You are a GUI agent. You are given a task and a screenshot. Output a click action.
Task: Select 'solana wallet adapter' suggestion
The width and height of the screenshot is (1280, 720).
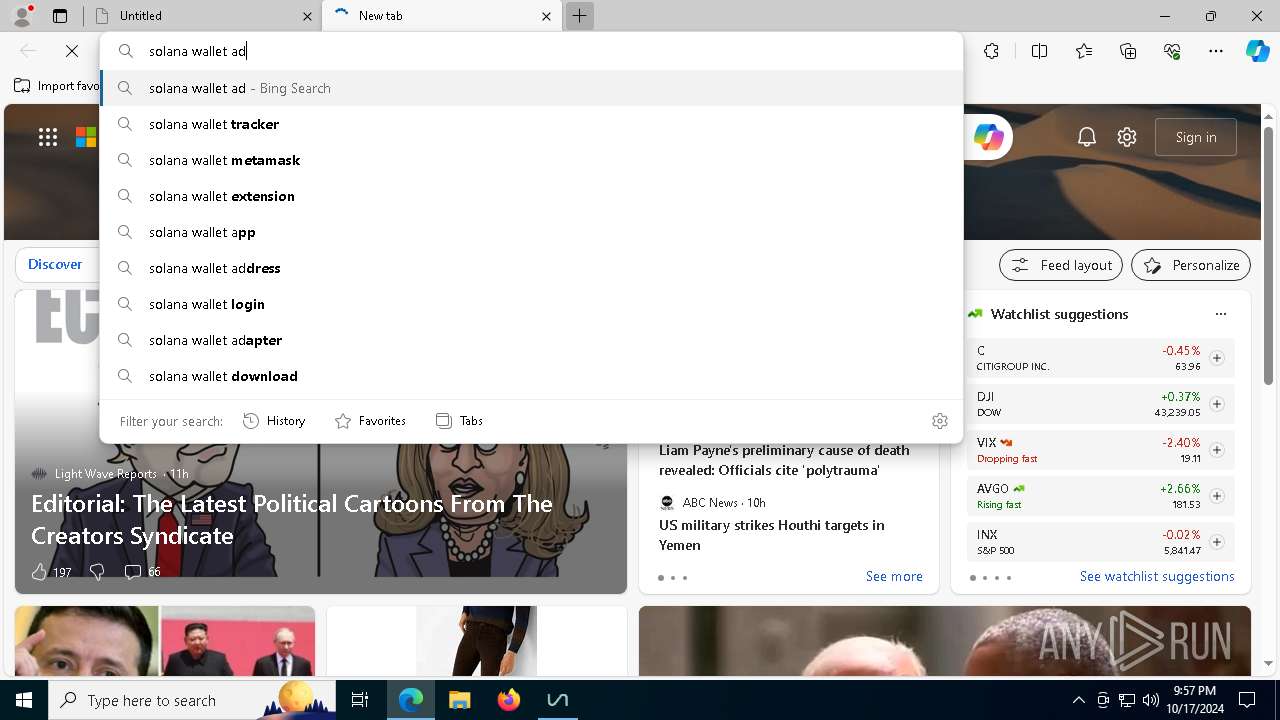(531, 340)
